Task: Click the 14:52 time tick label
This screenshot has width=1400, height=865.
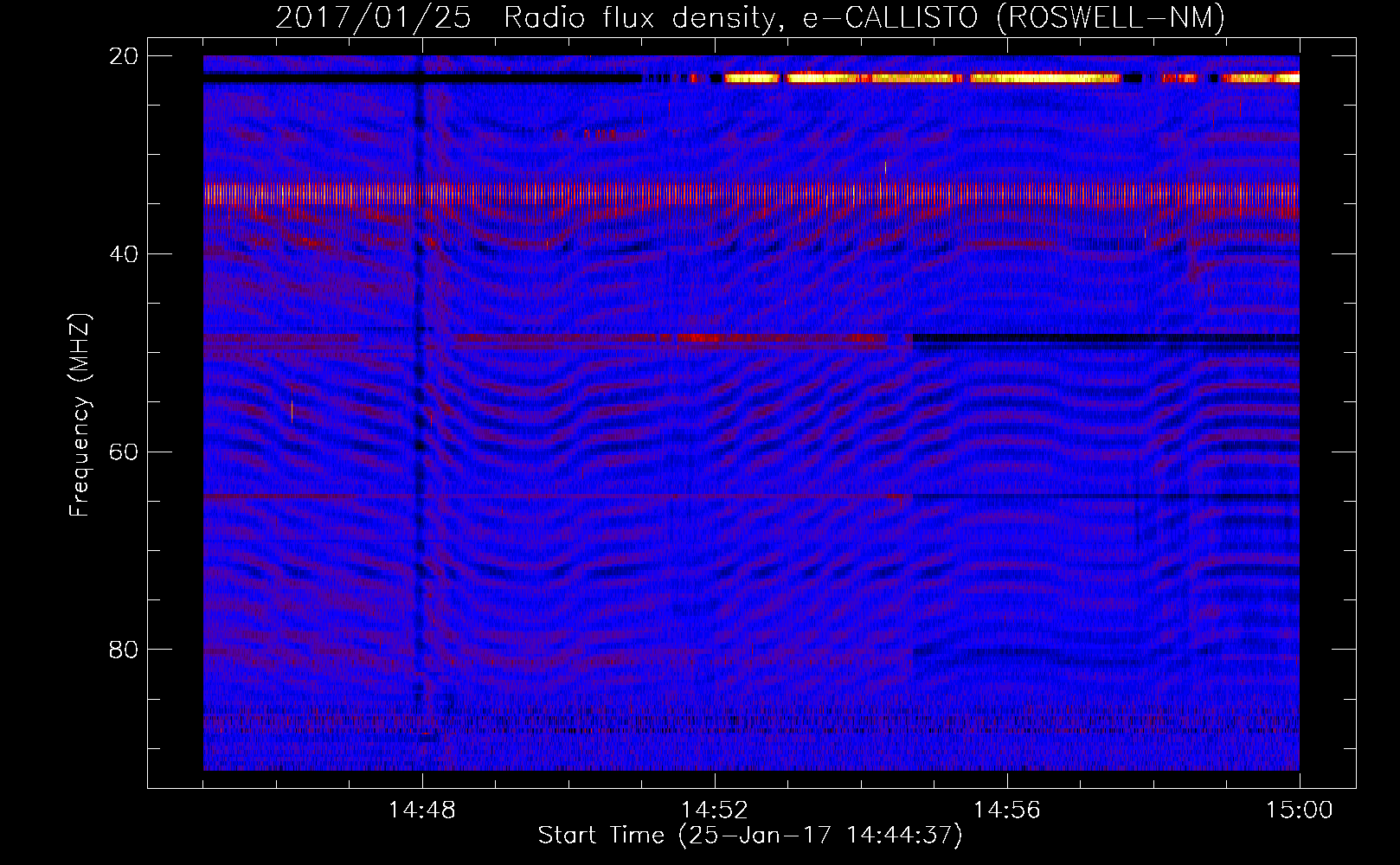Action: click(714, 811)
